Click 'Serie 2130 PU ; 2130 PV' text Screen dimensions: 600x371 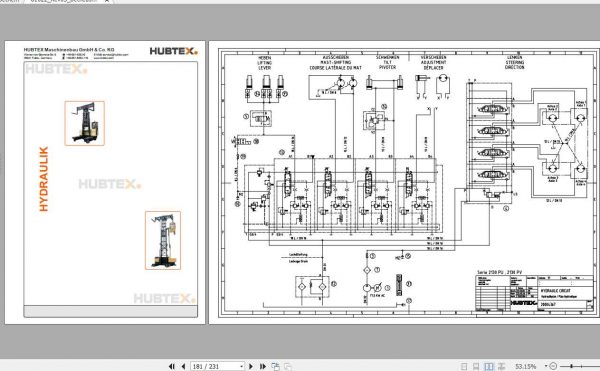point(499,272)
